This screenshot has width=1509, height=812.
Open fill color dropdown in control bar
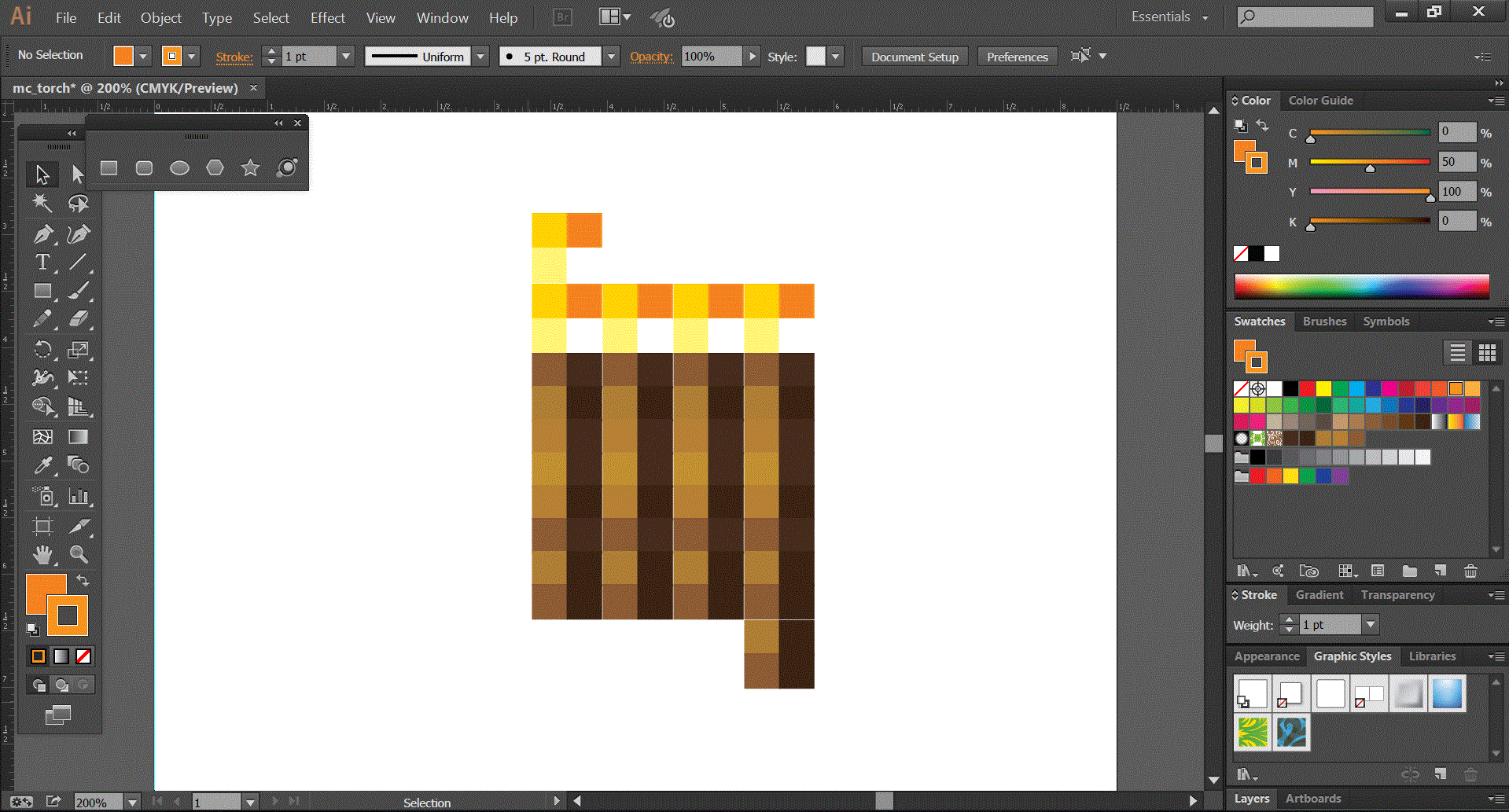point(142,56)
